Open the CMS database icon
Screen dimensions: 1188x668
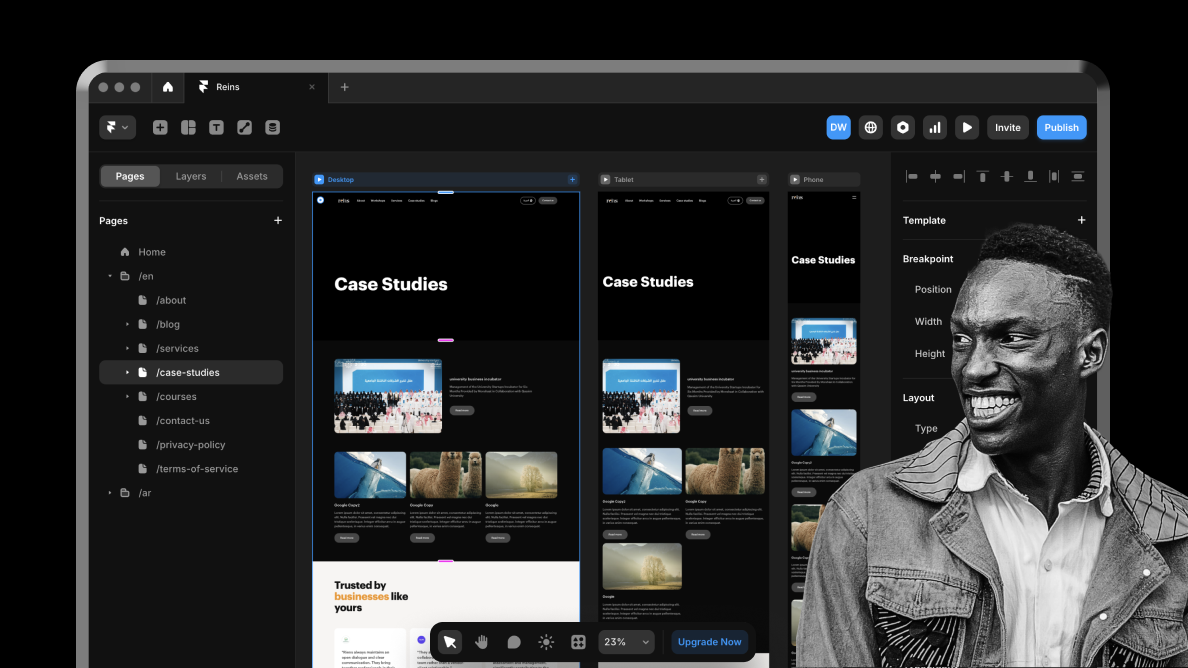click(x=272, y=128)
